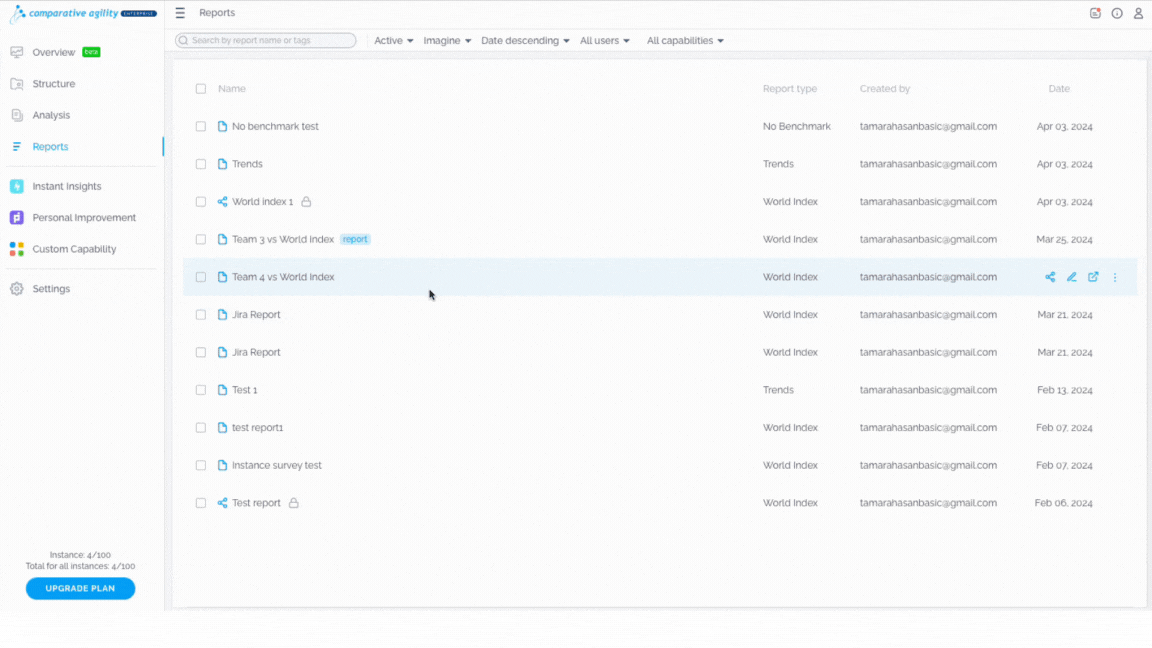1152x648 pixels.
Task: Click the Overview sidebar icon
Action: (x=17, y=52)
